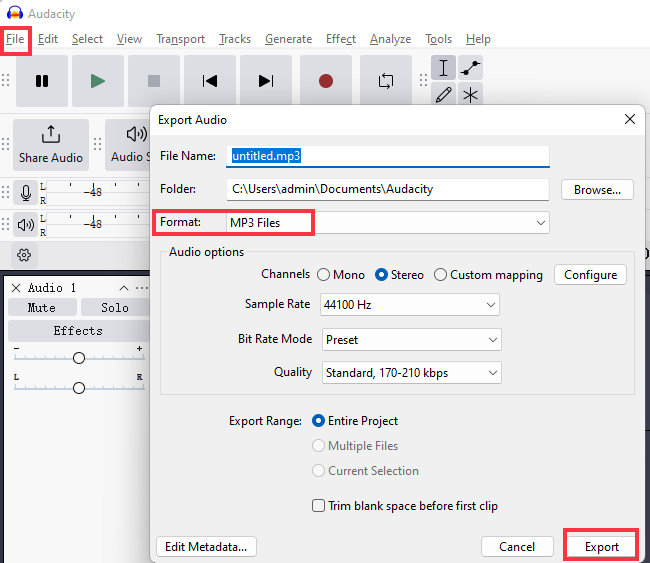This screenshot has width=650, height=563.
Task: Open the Transport menu
Action: pos(180,39)
